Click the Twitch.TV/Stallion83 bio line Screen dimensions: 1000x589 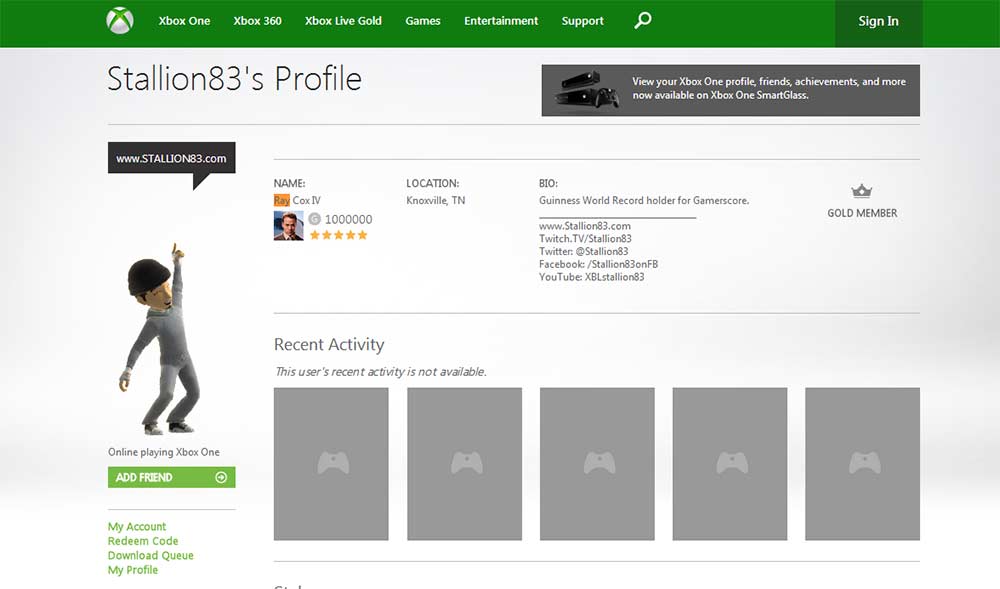[585, 238]
